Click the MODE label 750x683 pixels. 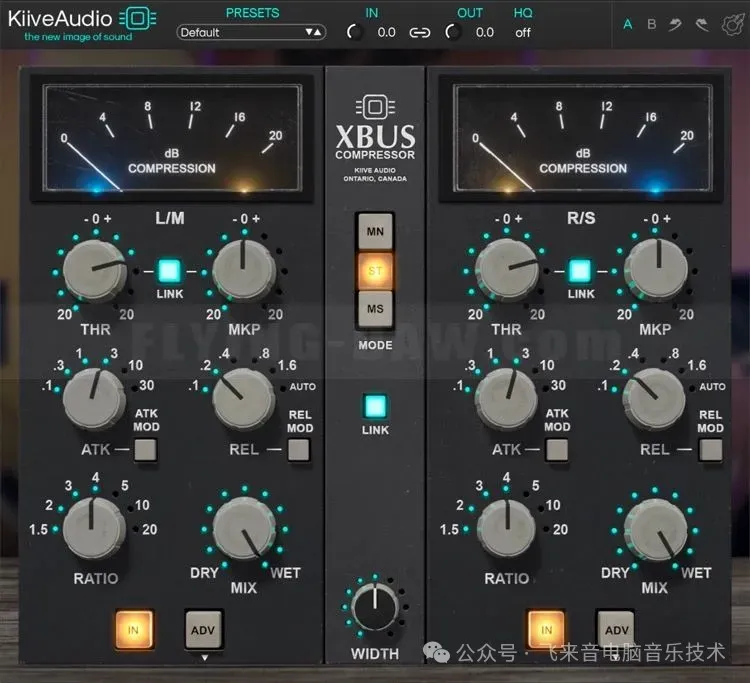(375, 345)
